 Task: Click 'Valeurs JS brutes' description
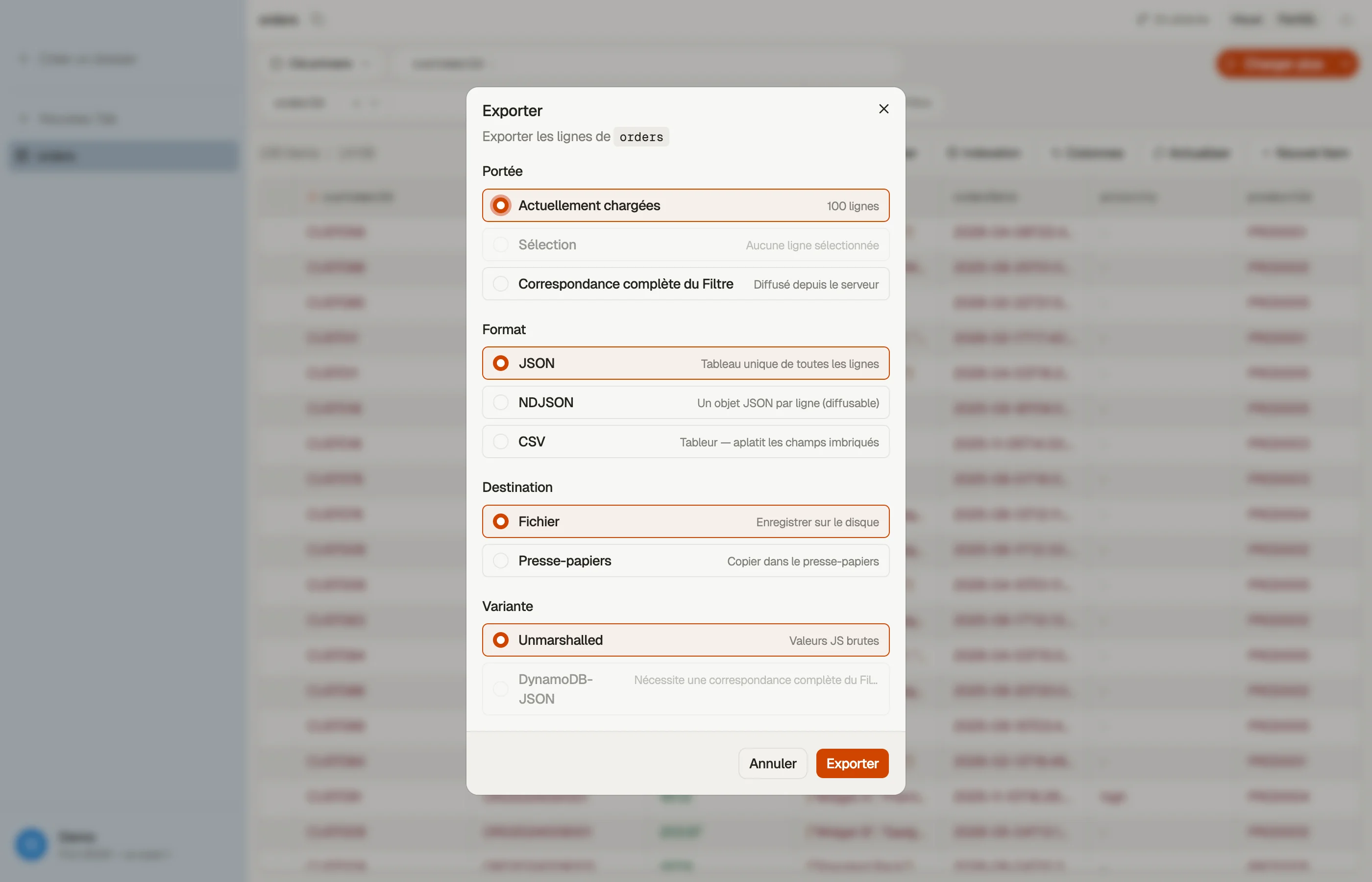pos(834,640)
